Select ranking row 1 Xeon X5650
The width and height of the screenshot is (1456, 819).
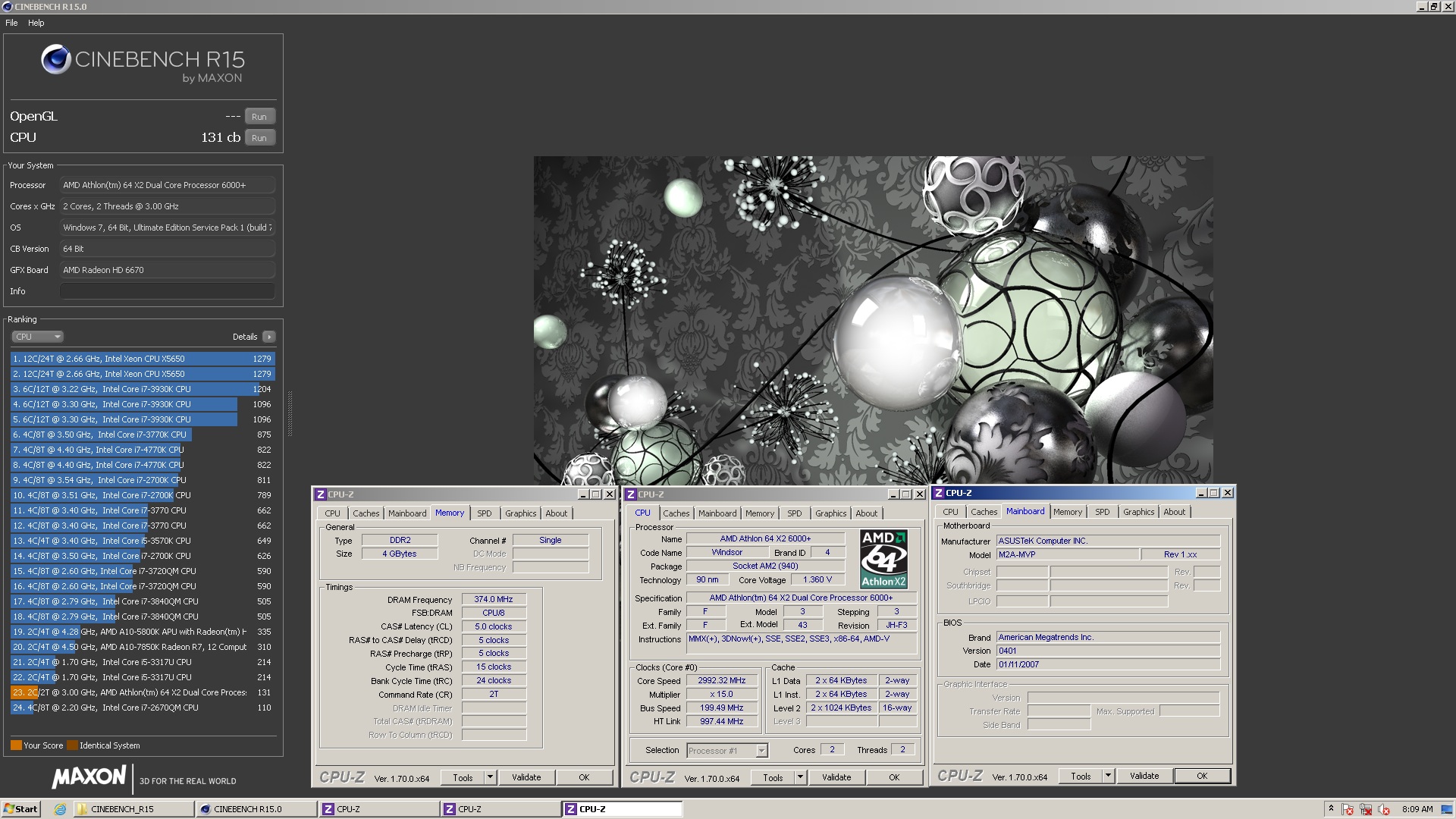click(143, 359)
